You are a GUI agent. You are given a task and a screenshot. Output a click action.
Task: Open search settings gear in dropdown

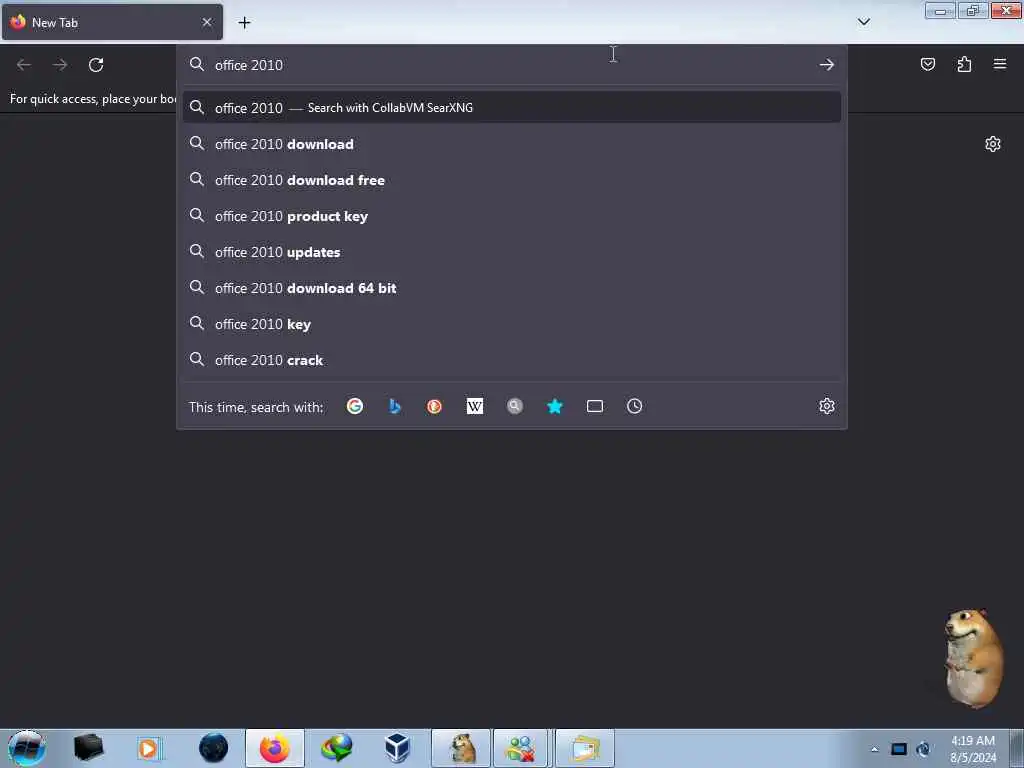pyautogui.click(x=827, y=406)
